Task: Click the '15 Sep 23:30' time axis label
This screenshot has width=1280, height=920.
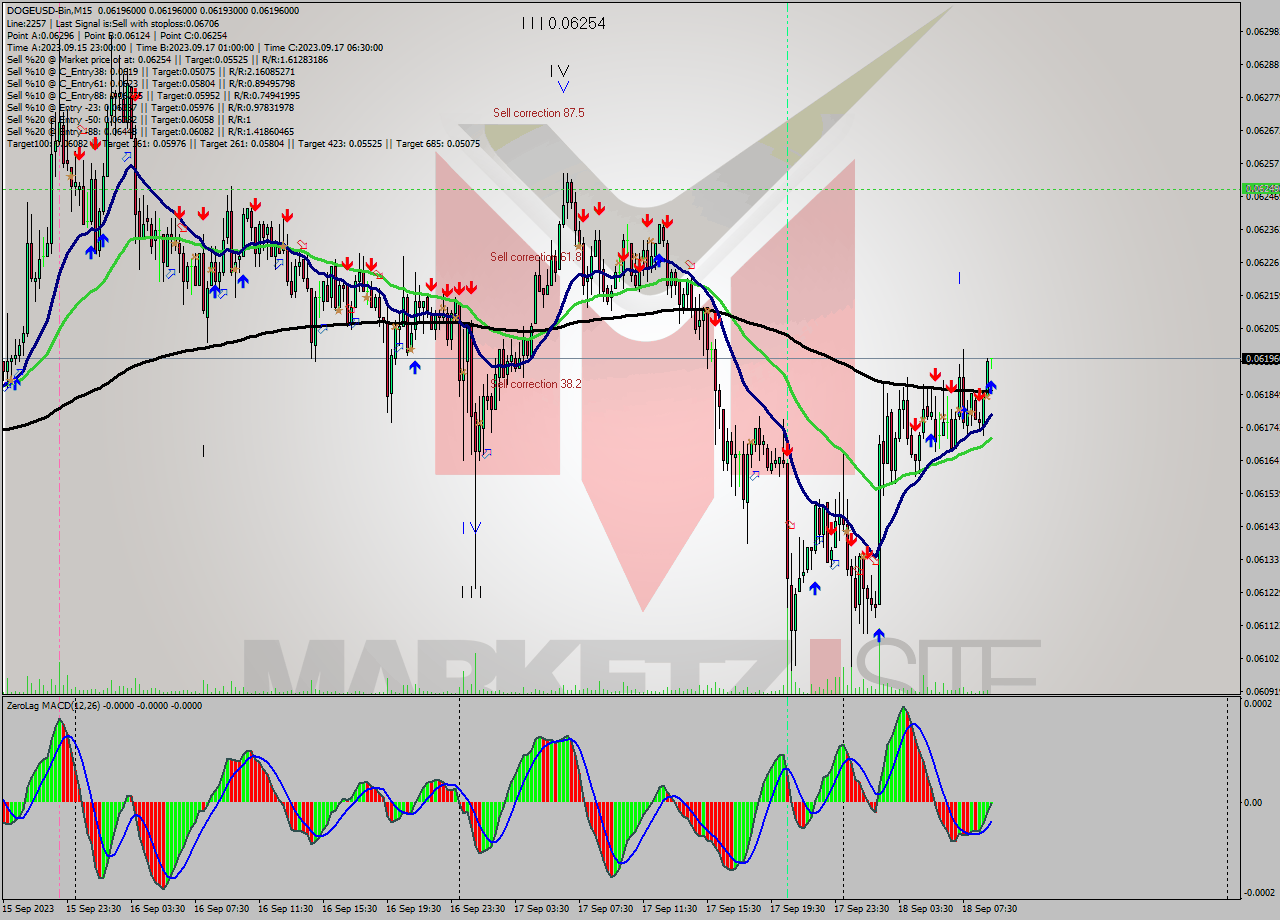Action: click(94, 909)
